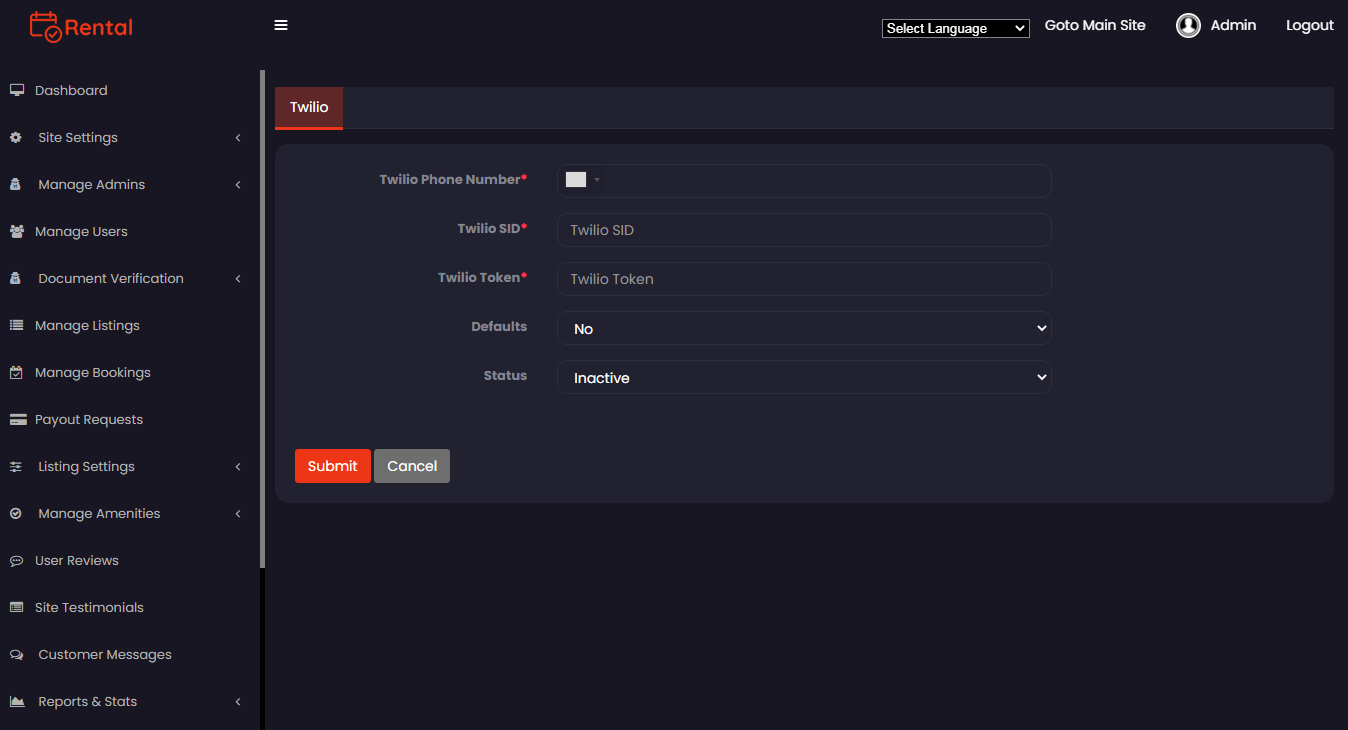
Task: Open Payout Requests page
Action: tap(88, 419)
